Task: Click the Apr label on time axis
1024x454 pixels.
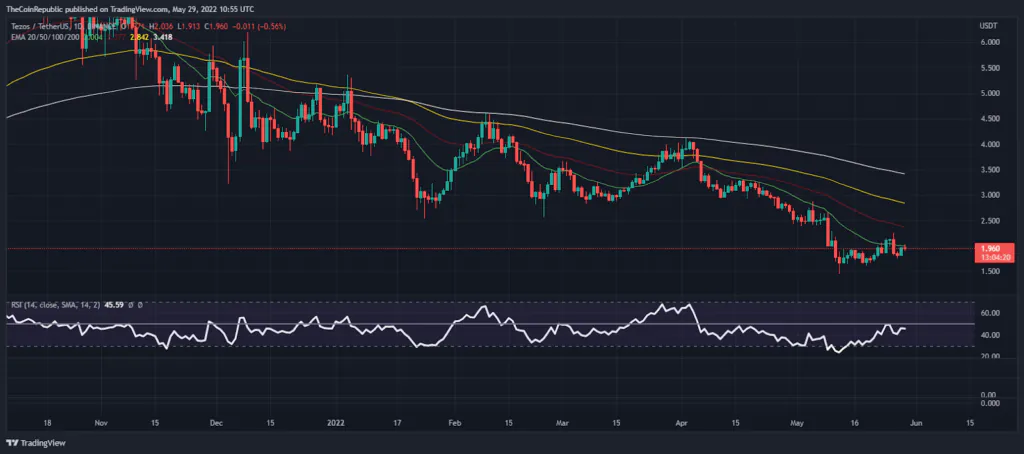Action: (680, 422)
